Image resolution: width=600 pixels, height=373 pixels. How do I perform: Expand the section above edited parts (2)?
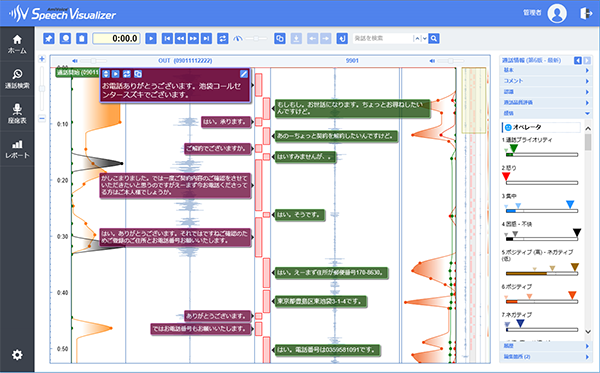click(546, 346)
